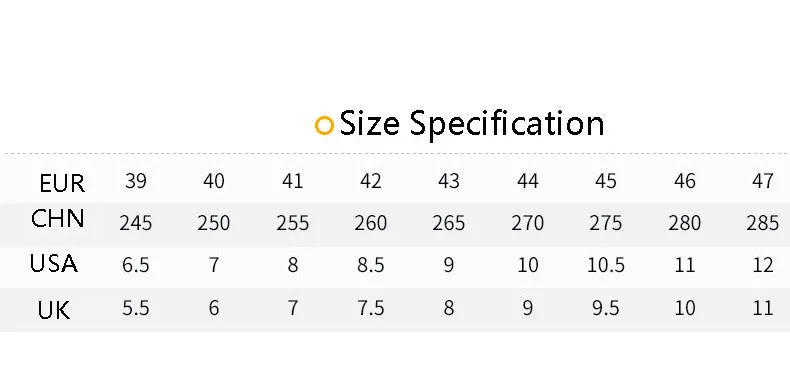790x369 pixels.
Task: Click CHN size 285 value
Action: [x=763, y=223]
